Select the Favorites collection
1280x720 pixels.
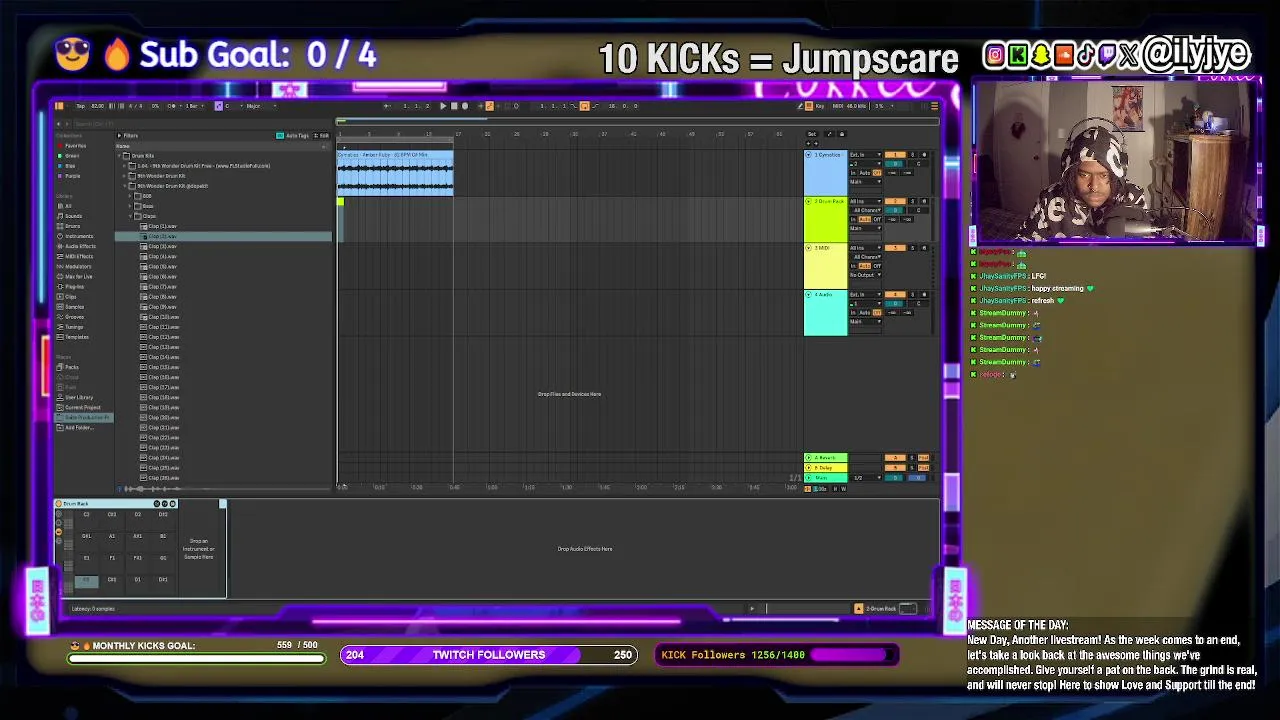tap(76, 146)
